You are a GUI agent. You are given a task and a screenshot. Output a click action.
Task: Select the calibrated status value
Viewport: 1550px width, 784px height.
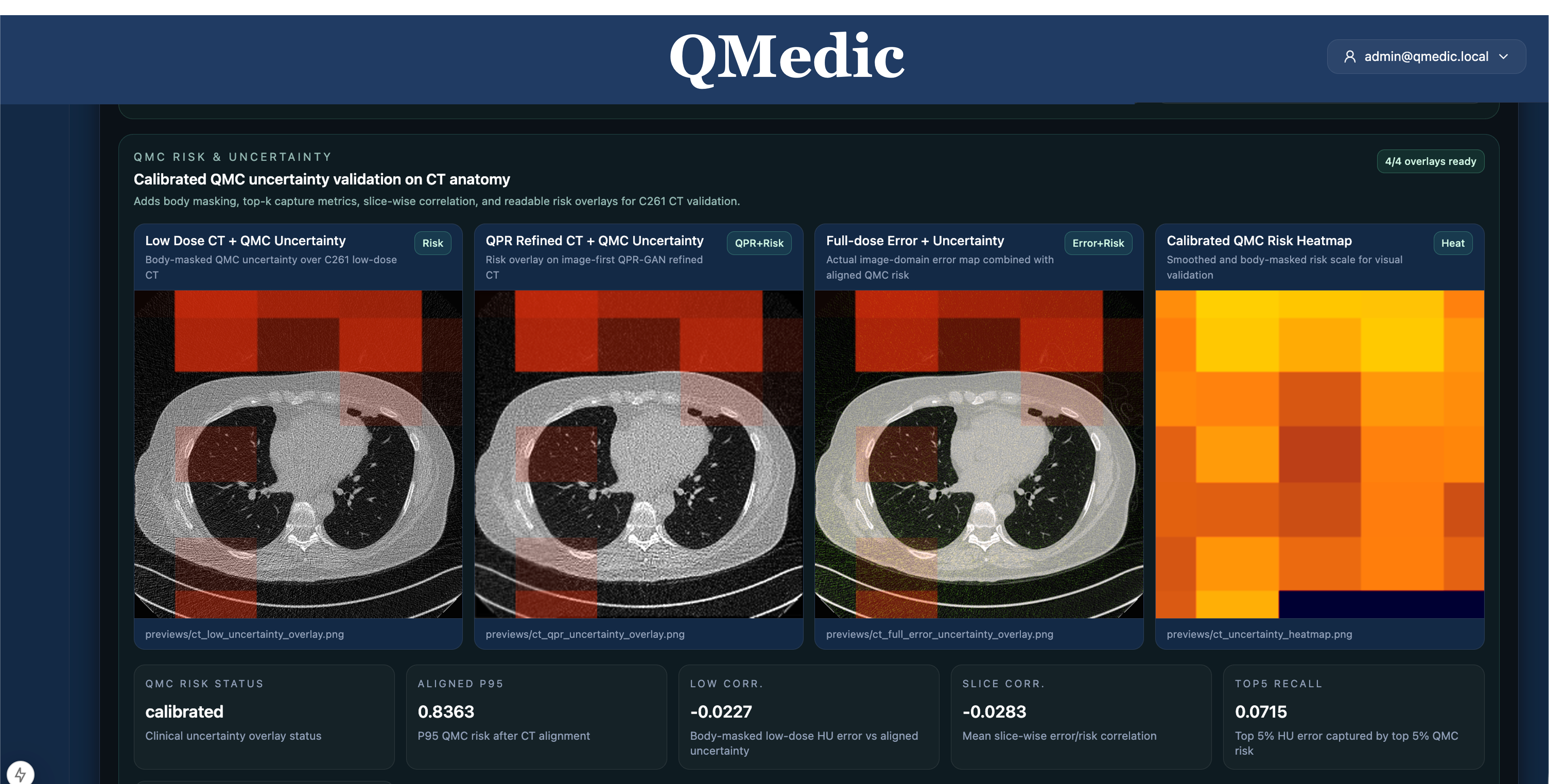click(x=184, y=712)
